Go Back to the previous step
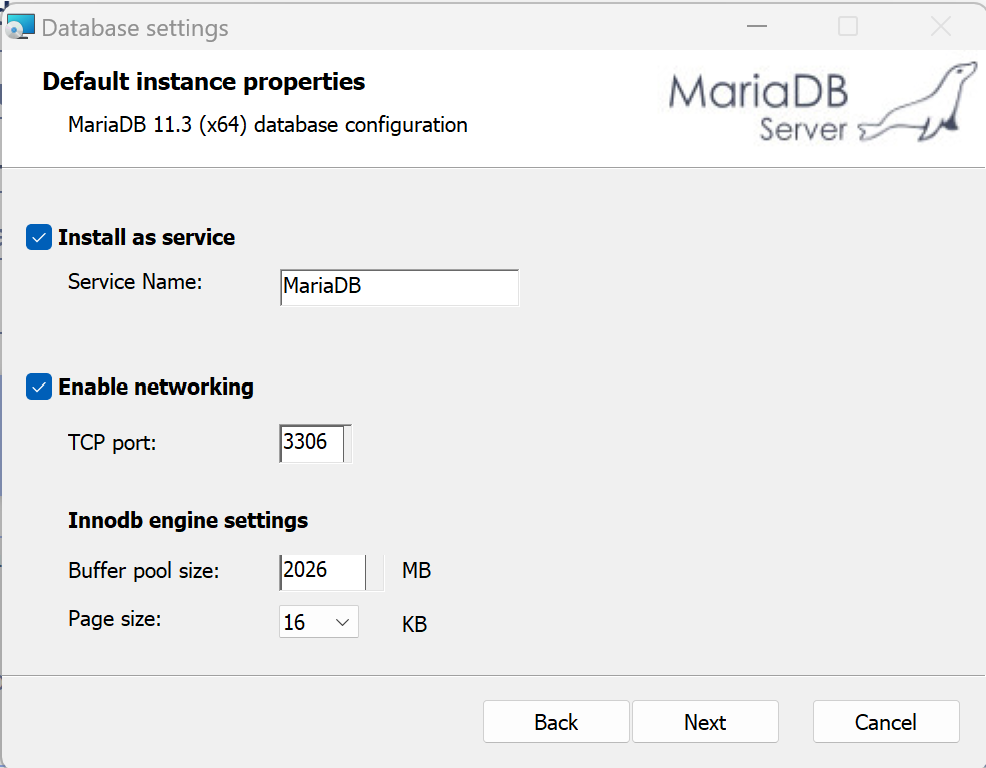The image size is (986, 768). pos(556,721)
